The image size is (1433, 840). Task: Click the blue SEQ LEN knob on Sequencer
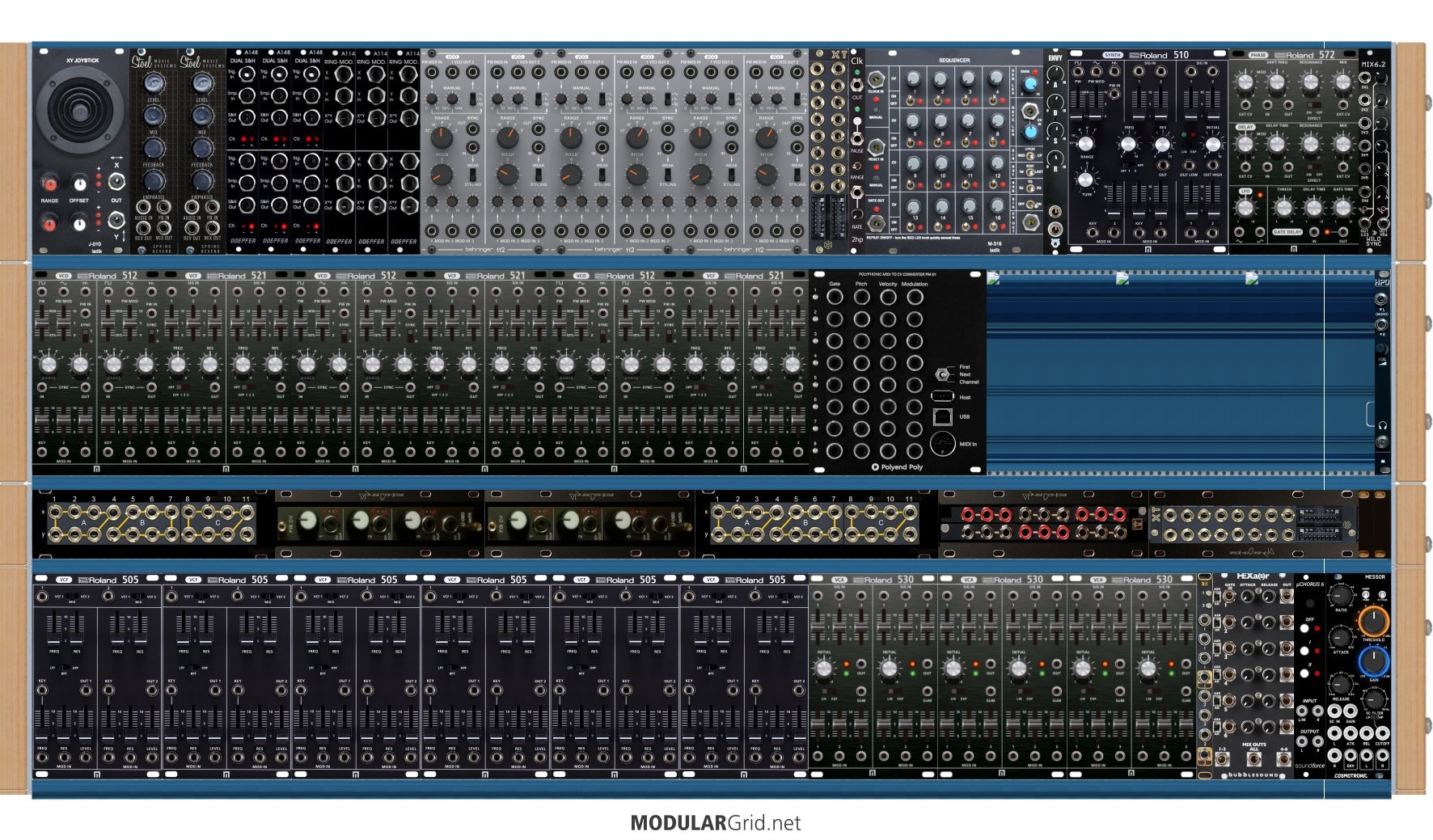(1030, 84)
